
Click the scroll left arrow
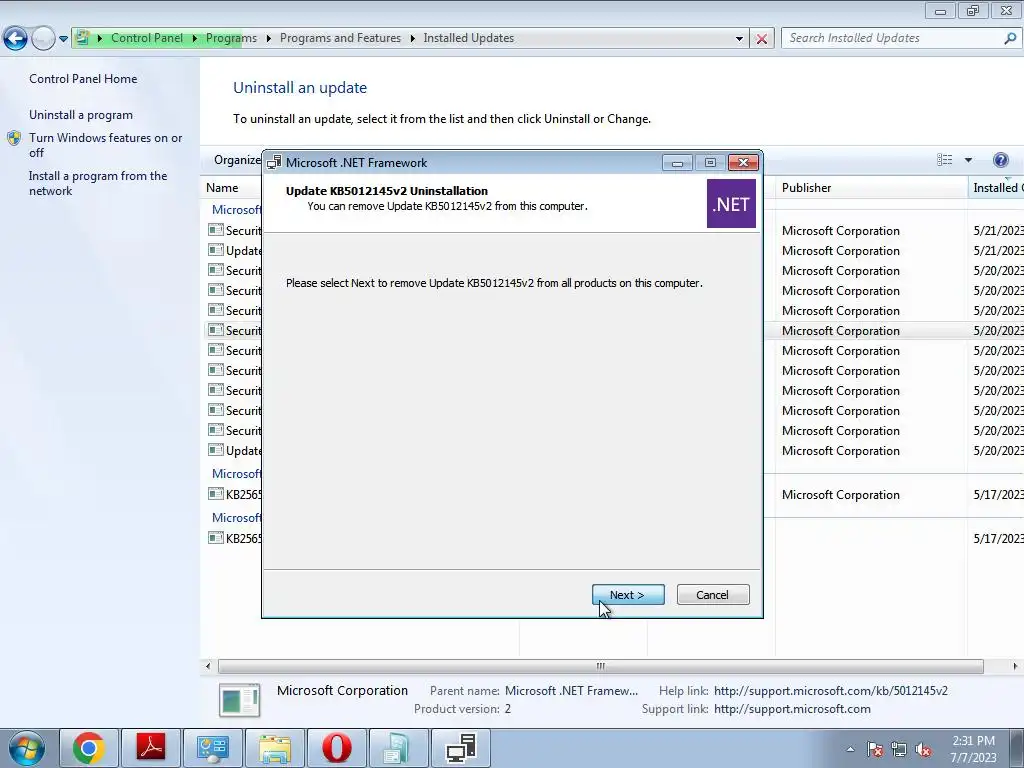click(x=208, y=666)
